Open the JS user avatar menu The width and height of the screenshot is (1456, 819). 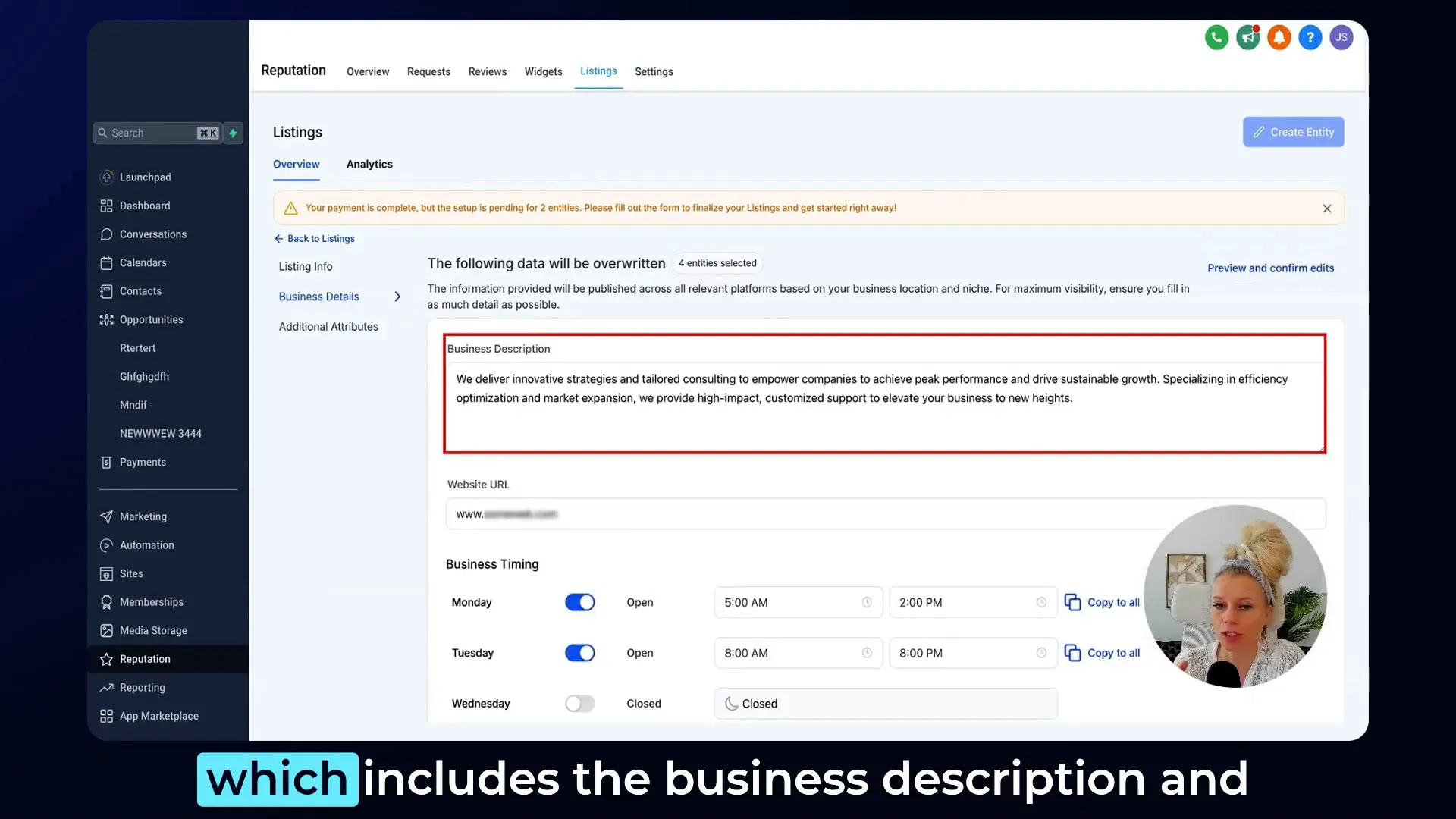coord(1341,37)
